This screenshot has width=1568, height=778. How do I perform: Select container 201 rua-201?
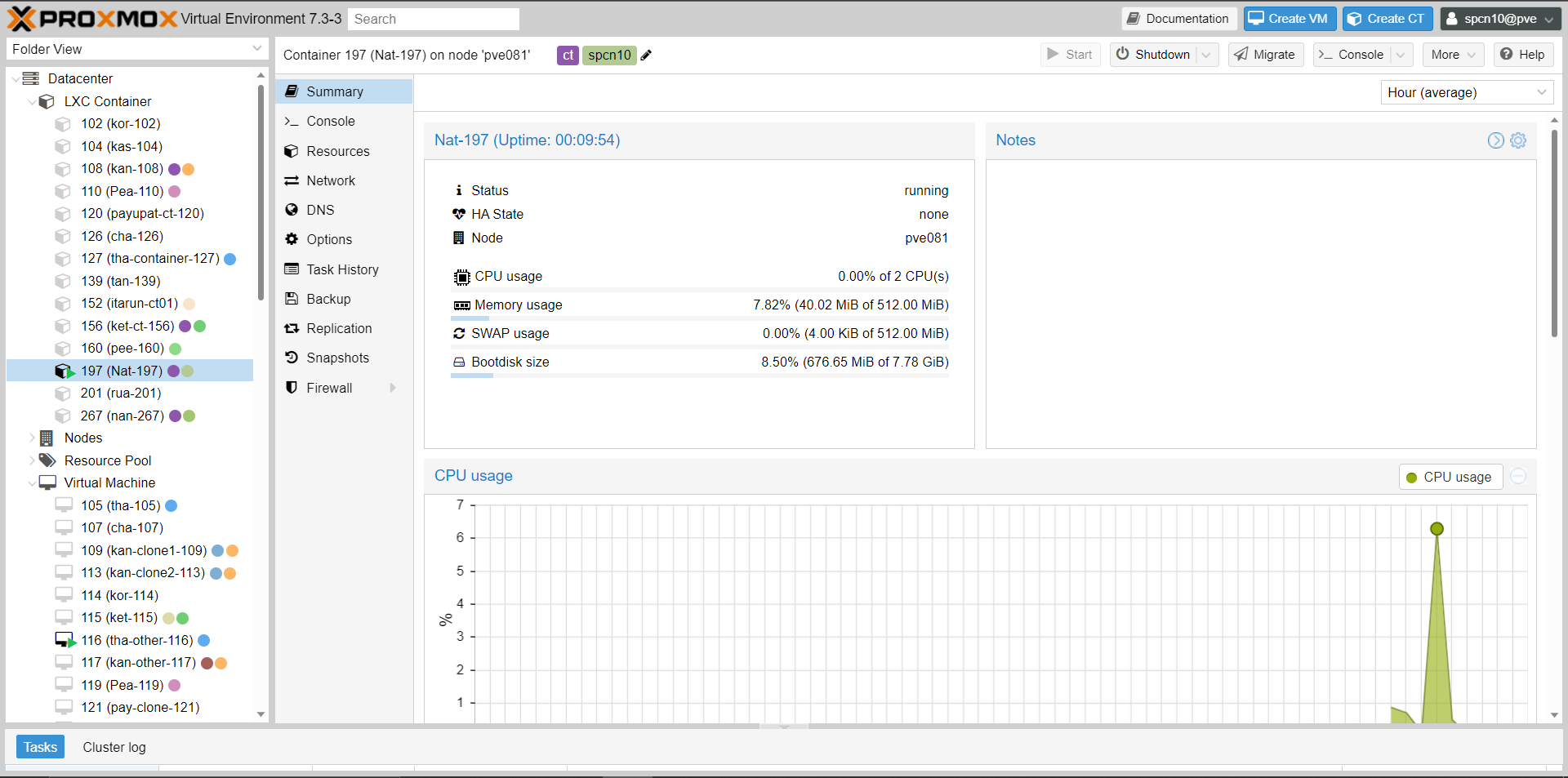tap(120, 393)
